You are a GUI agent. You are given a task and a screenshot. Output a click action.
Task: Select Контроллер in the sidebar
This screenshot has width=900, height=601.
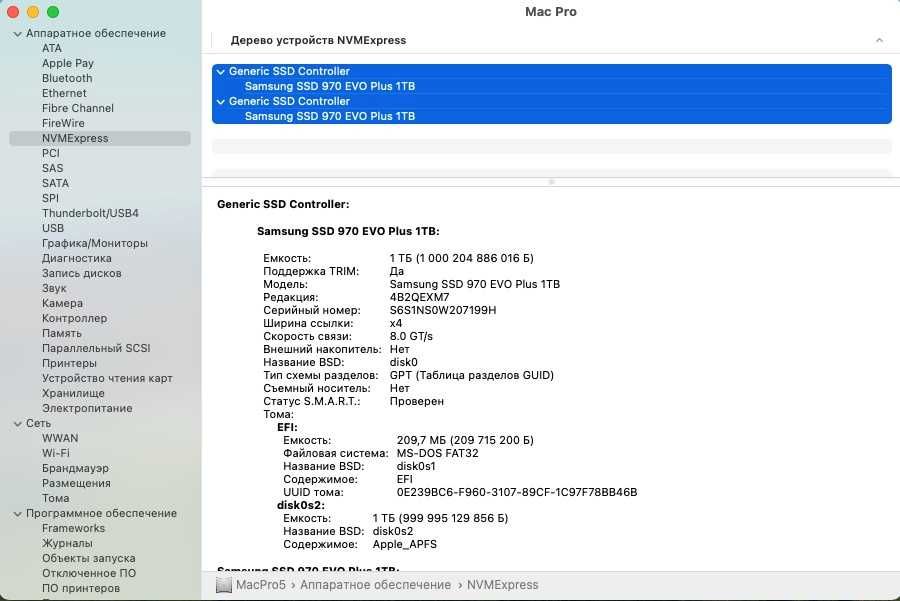(x=74, y=318)
